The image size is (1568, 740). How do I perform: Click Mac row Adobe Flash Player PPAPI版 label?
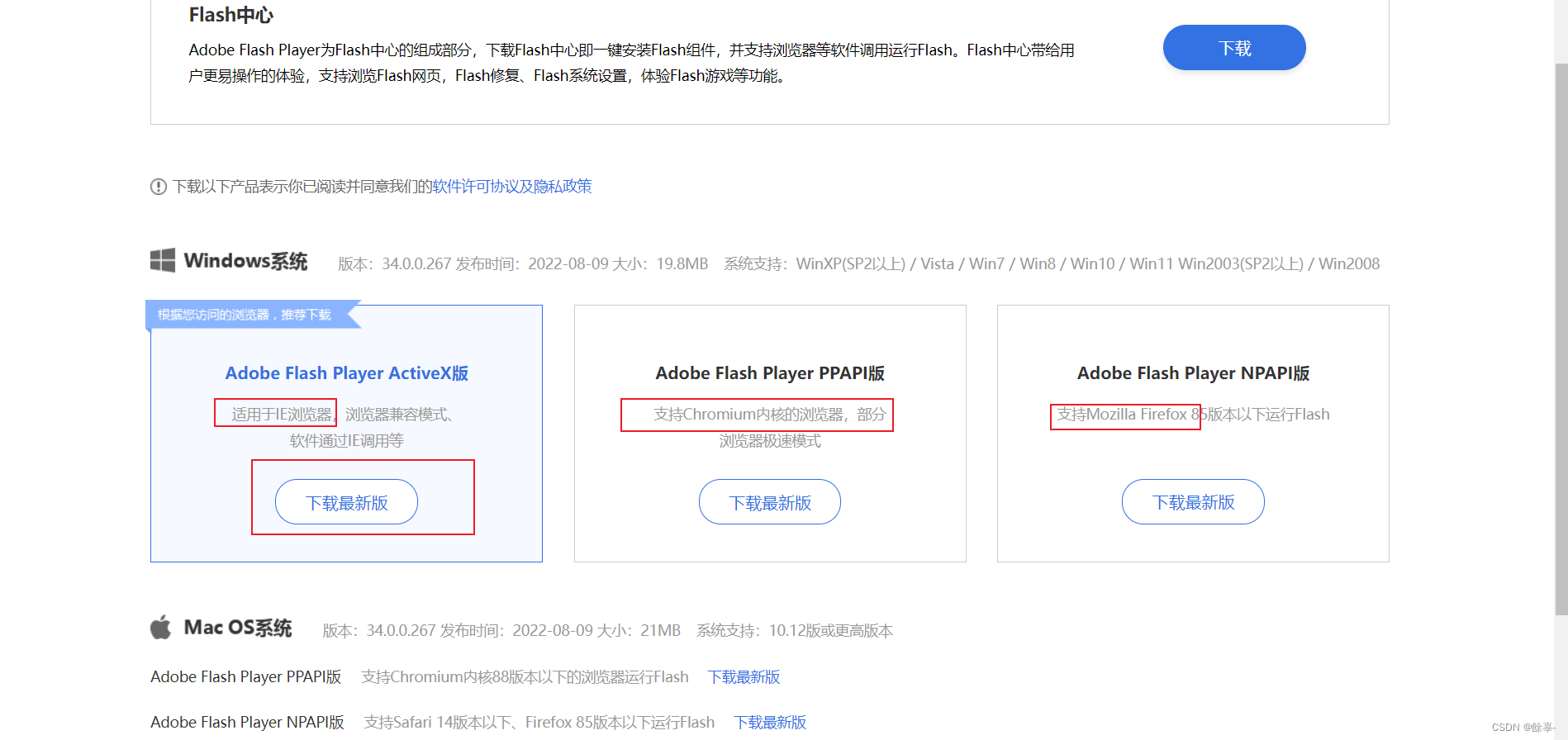pyautogui.click(x=246, y=677)
